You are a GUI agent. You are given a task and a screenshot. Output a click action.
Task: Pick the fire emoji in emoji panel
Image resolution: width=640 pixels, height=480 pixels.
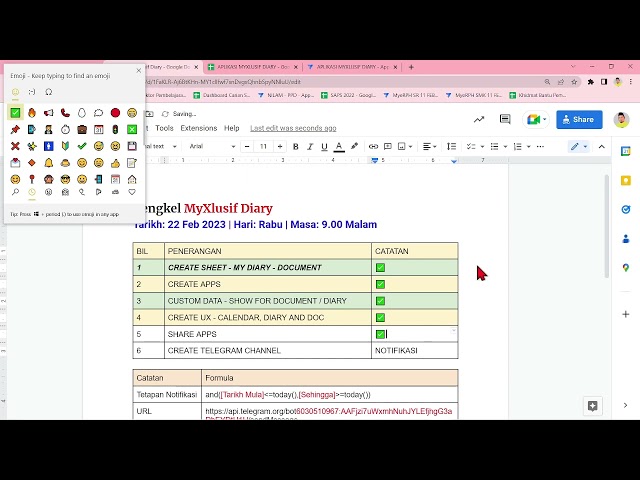click(32, 113)
